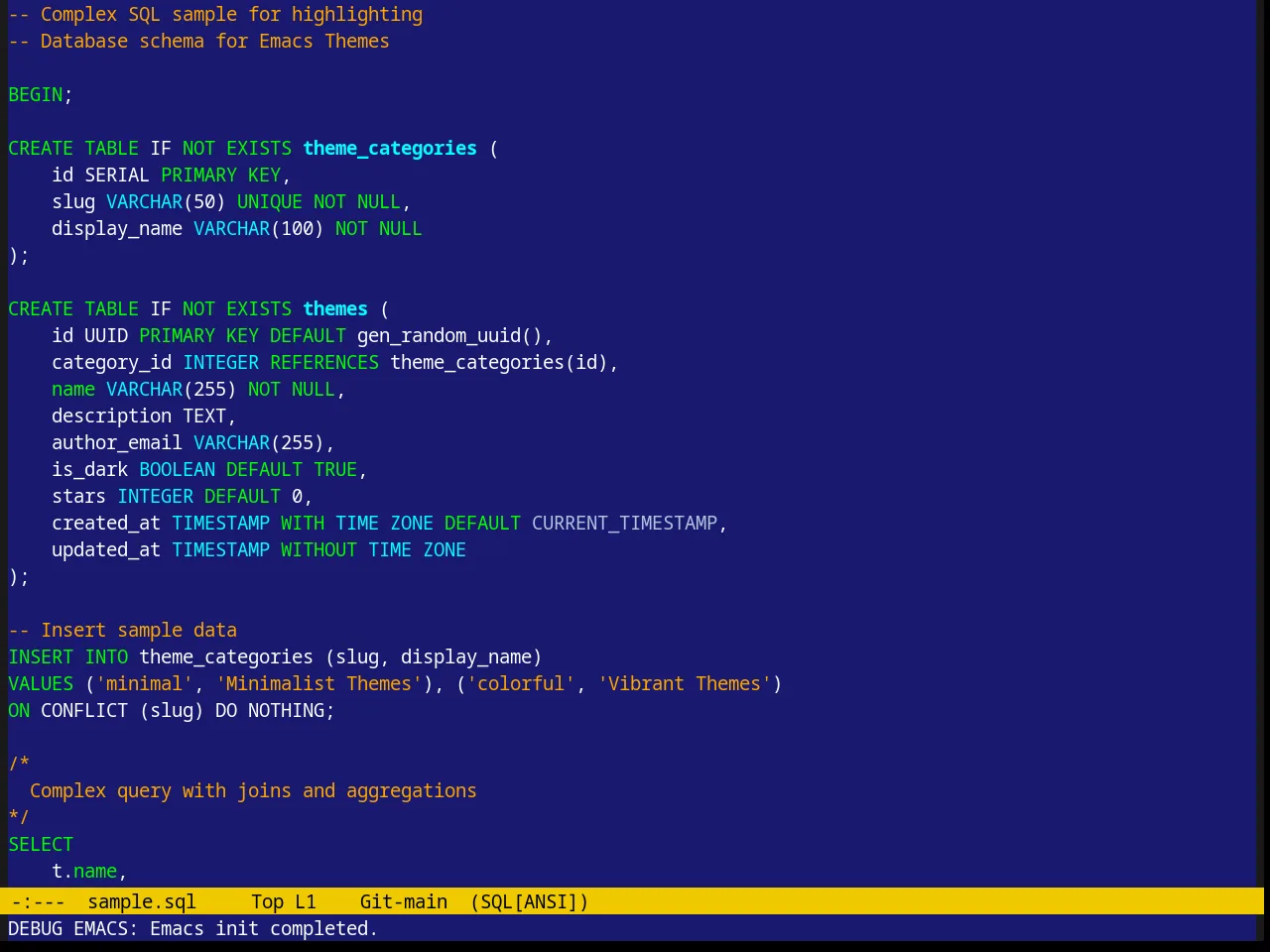
Task: Click 'PRIMARY KEY' on the id SERIAL line
Action: pyautogui.click(x=220, y=175)
